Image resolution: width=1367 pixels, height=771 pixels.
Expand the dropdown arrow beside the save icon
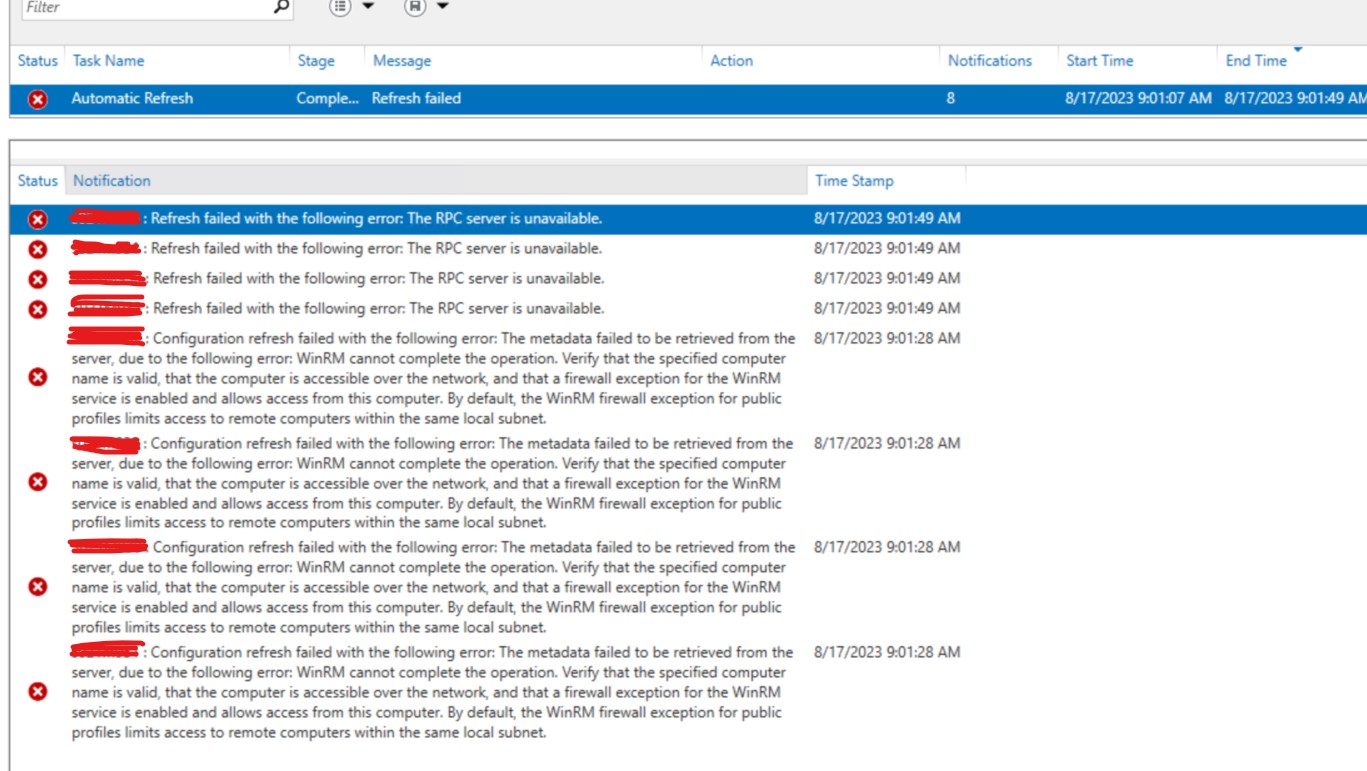(442, 7)
